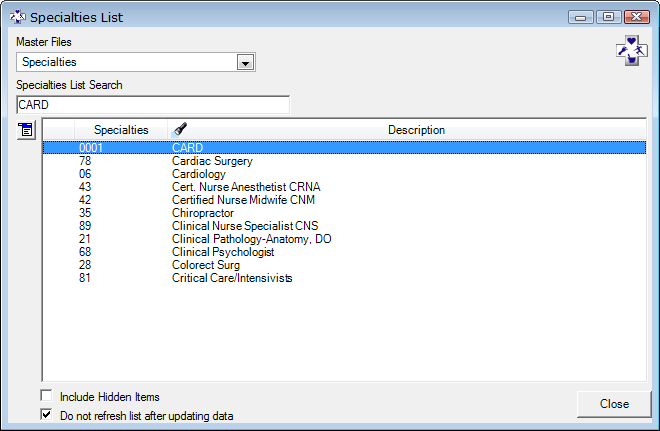Enable the Include Hidden Items checkbox

[x=46, y=396]
